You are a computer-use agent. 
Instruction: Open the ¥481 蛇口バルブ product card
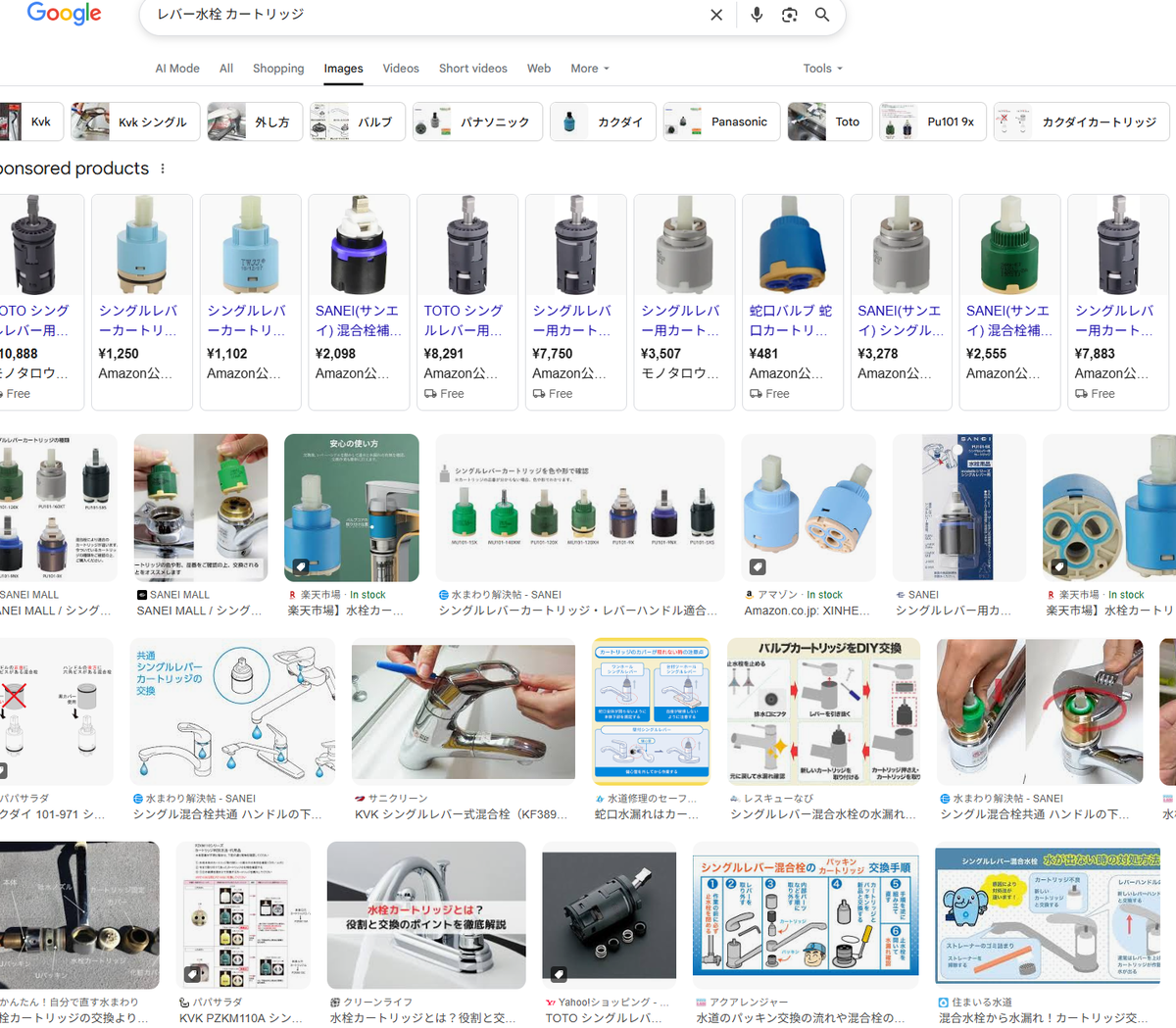(793, 302)
